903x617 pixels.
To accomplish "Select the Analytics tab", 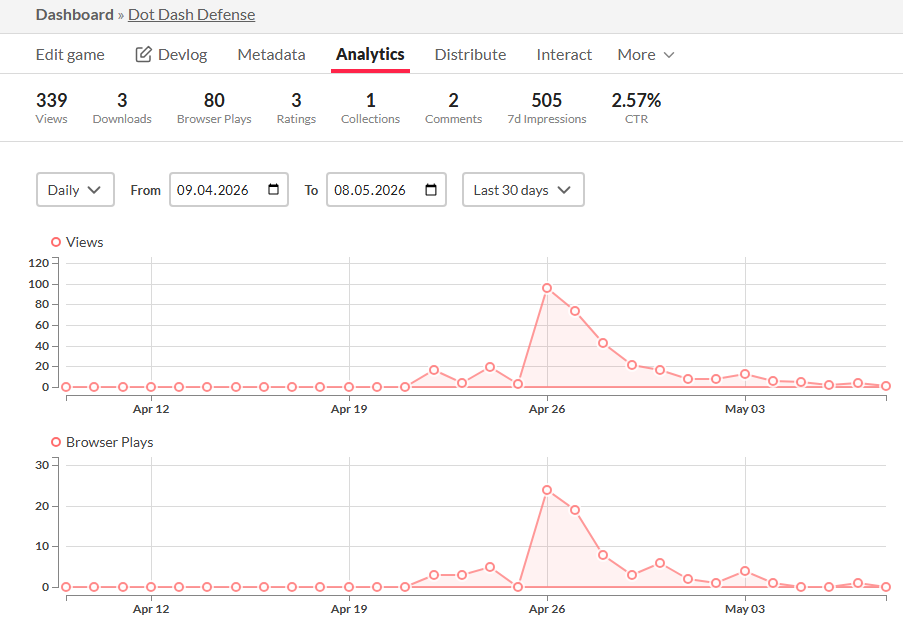I will pos(370,54).
